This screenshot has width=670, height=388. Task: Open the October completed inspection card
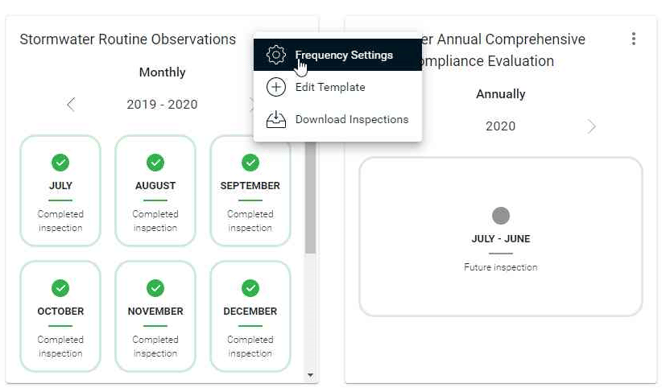60,316
